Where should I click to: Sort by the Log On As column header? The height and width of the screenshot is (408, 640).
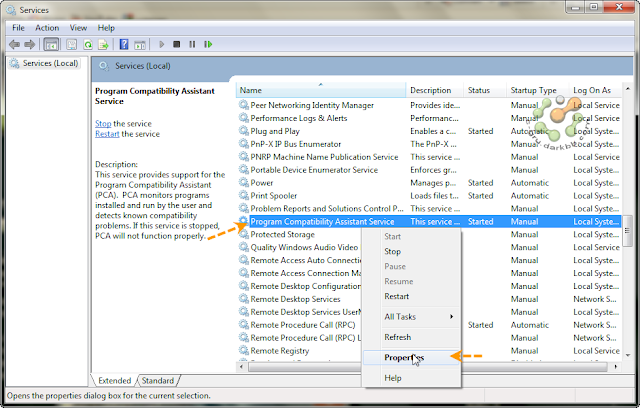tap(595, 90)
